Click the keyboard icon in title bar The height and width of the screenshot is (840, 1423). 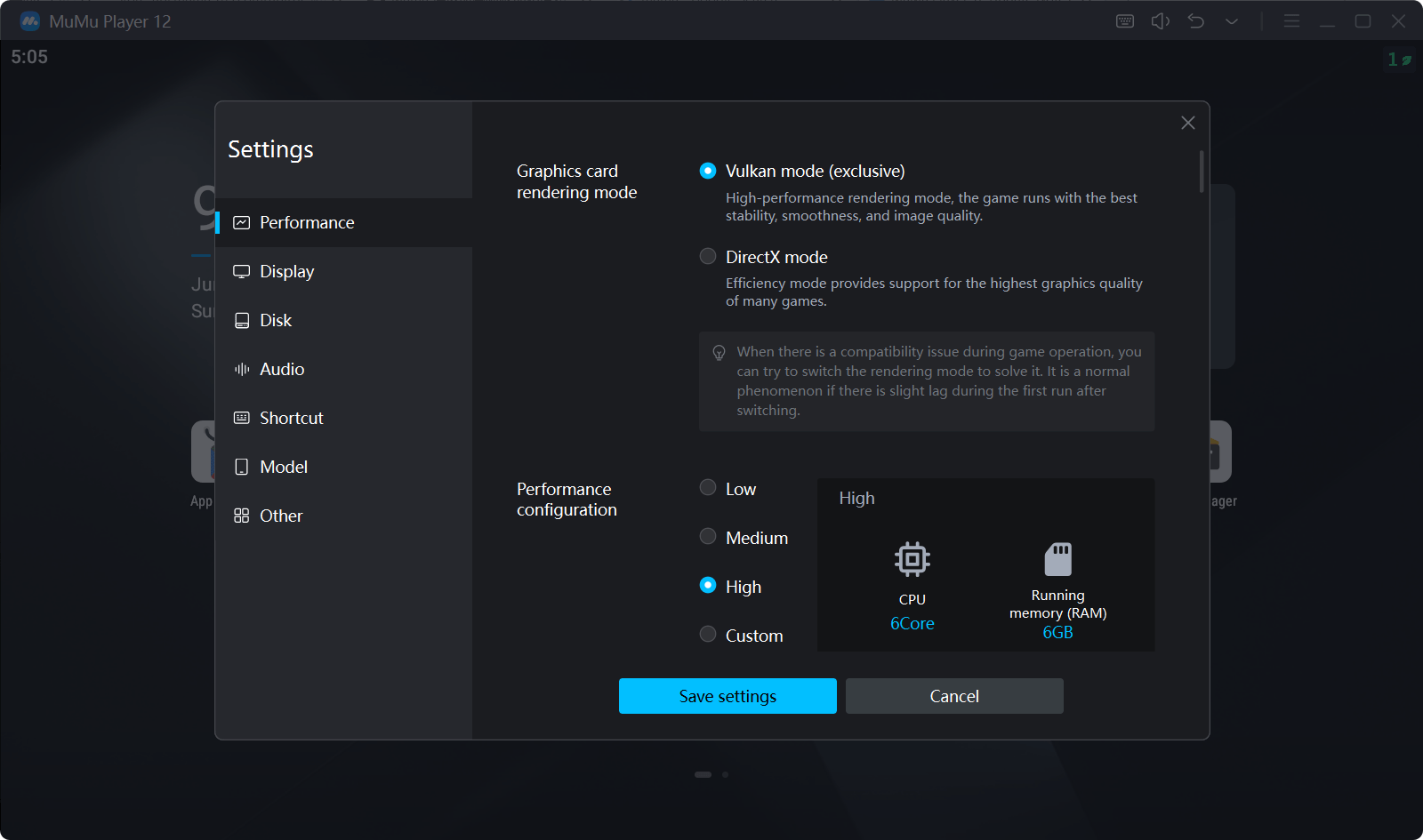tap(1125, 21)
